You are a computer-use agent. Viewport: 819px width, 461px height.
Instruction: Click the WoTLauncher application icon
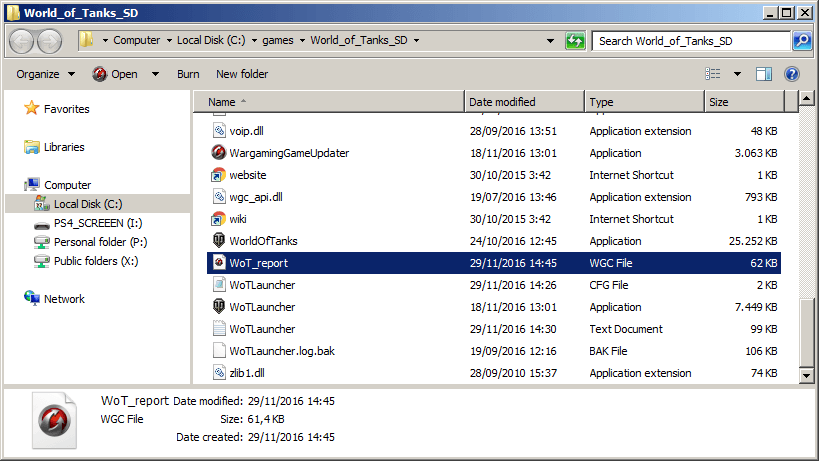[219, 306]
